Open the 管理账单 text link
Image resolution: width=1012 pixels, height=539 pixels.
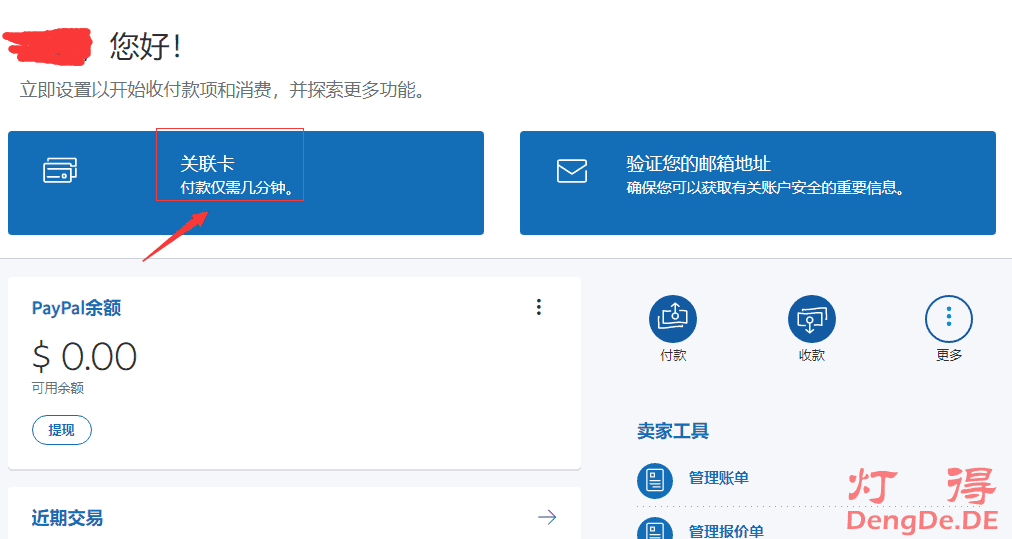coord(718,478)
